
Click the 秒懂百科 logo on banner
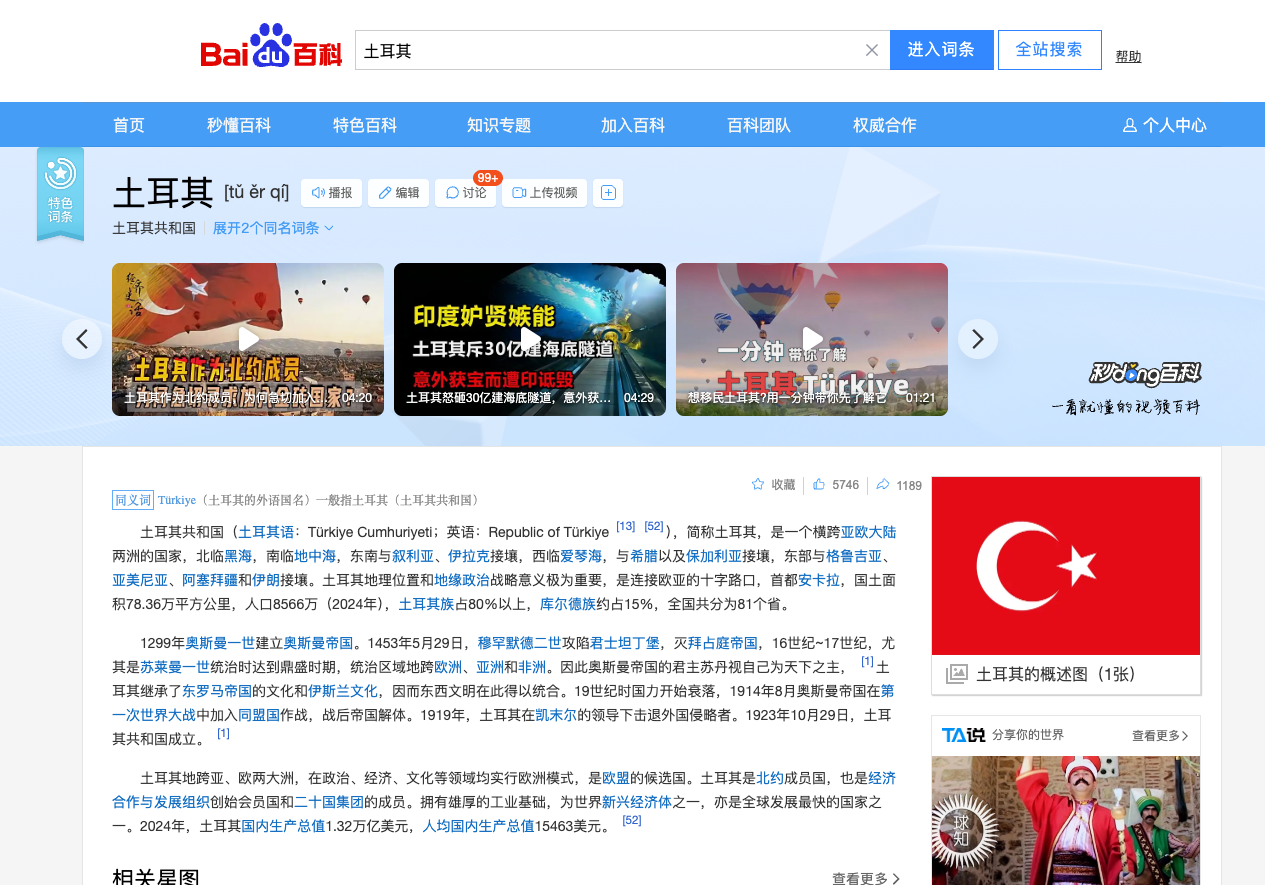[x=1144, y=375]
